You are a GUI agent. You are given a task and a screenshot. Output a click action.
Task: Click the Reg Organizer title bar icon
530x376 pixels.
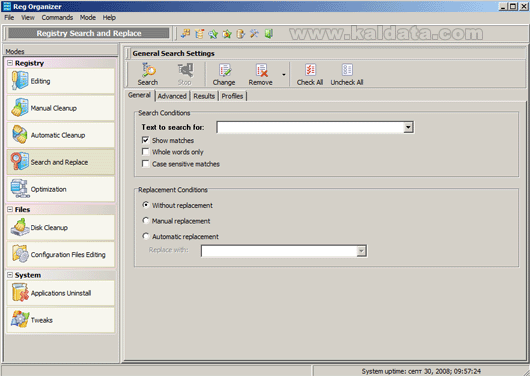click(x=7, y=6)
